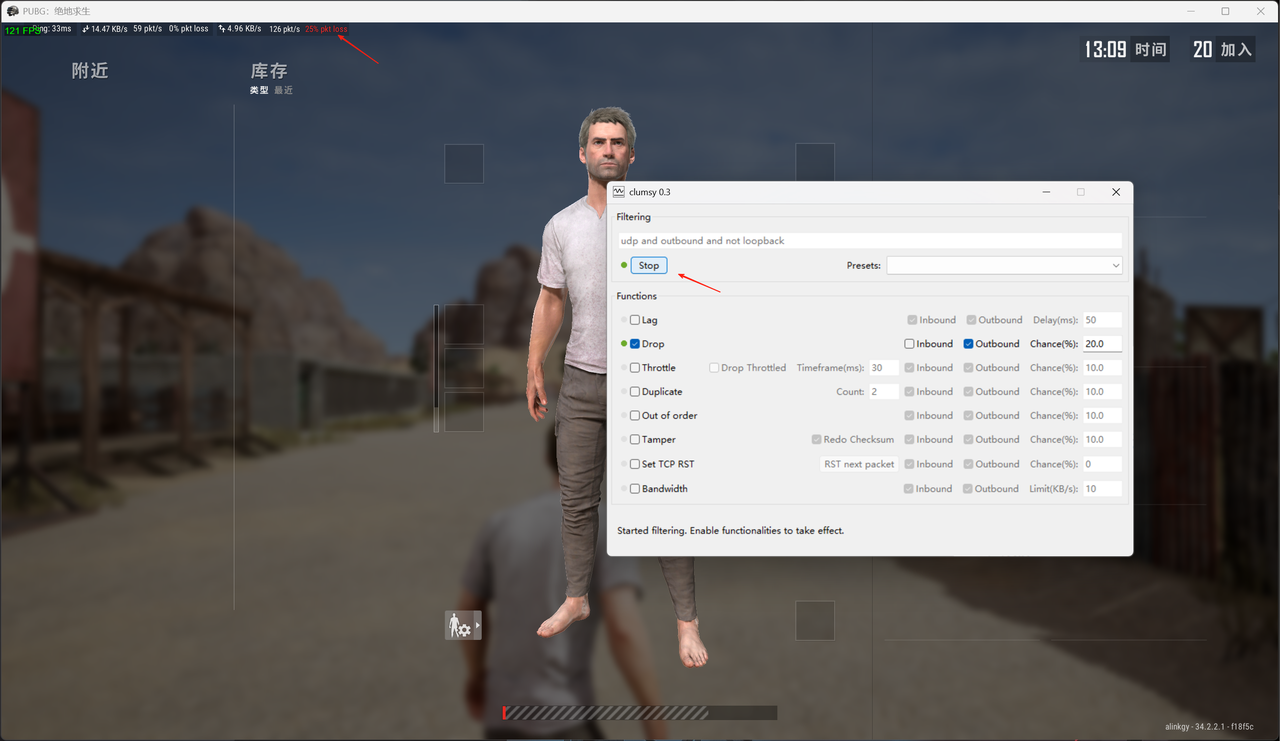1280x741 pixels.
Task: Click the Bandwidth Limit(KB/s) field
Action: (1102, 489)
